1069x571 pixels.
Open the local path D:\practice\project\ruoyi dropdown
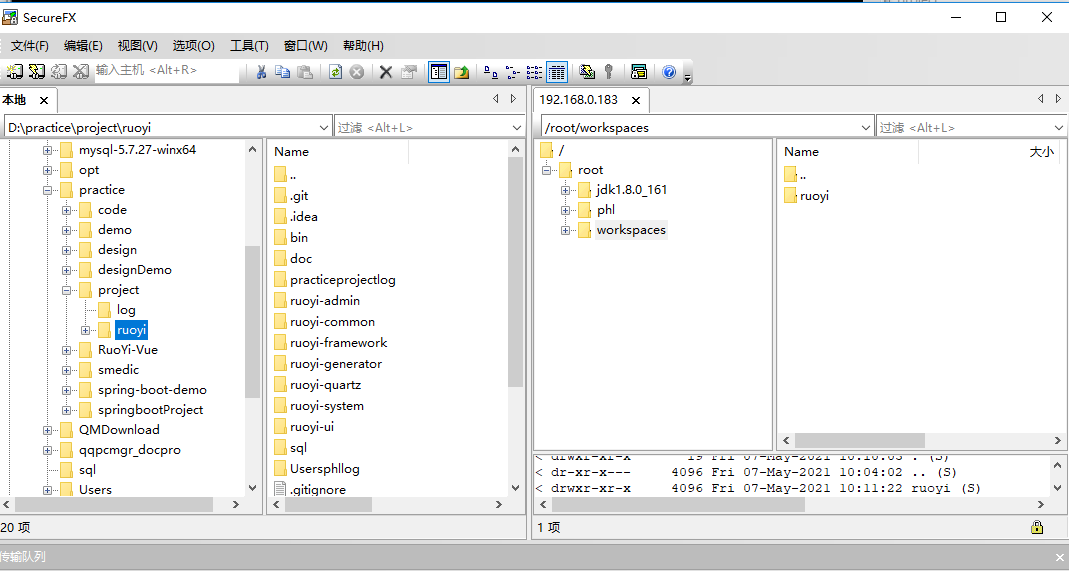pyautogui.click(x=324, y=127)
